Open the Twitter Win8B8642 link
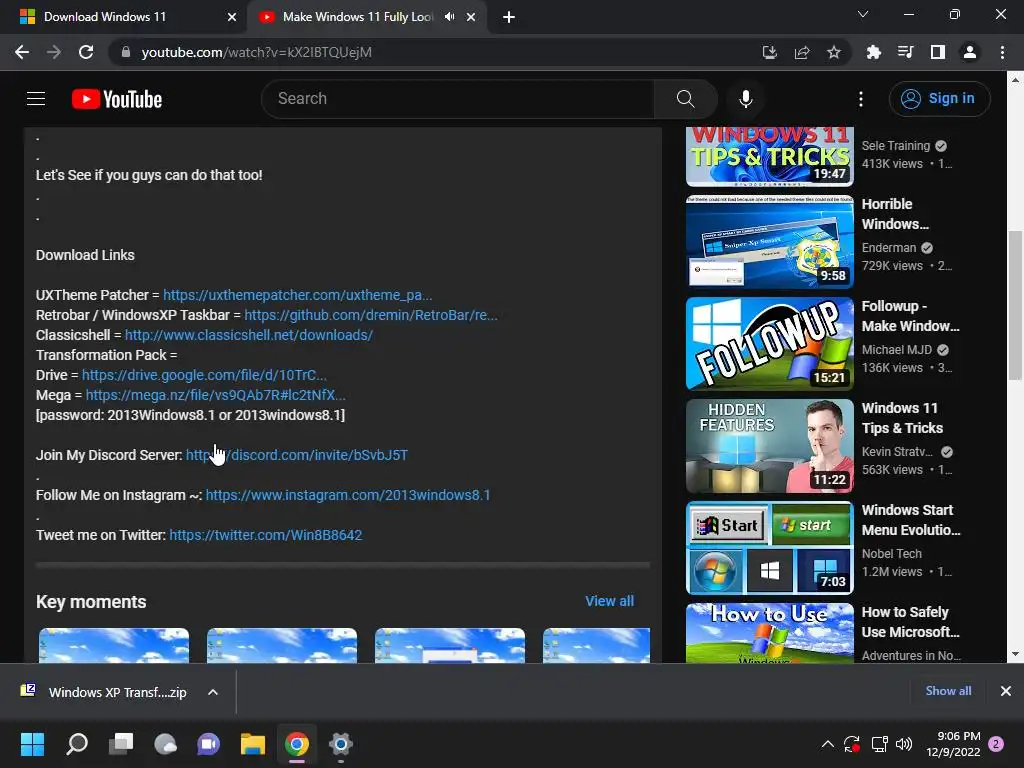The image size is (1024, 768). tap(266, 536)
